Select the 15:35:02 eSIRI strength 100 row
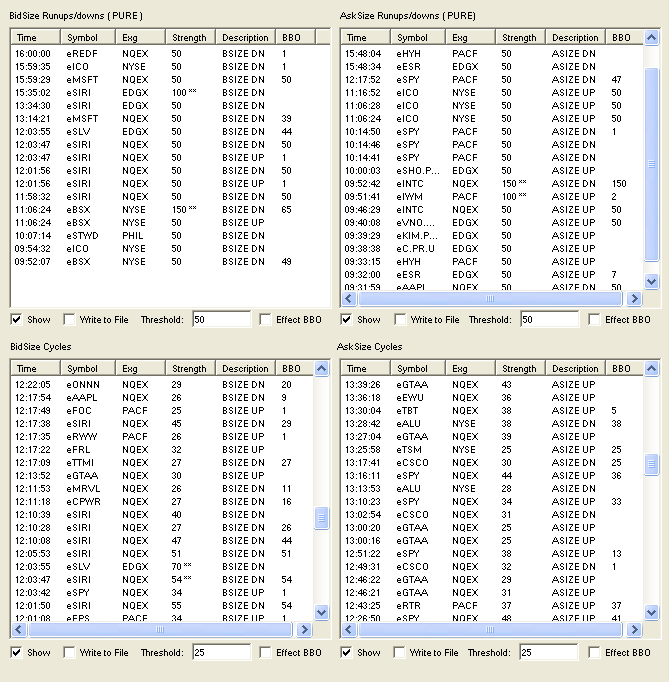669x682 pixels. pos(170,93)
